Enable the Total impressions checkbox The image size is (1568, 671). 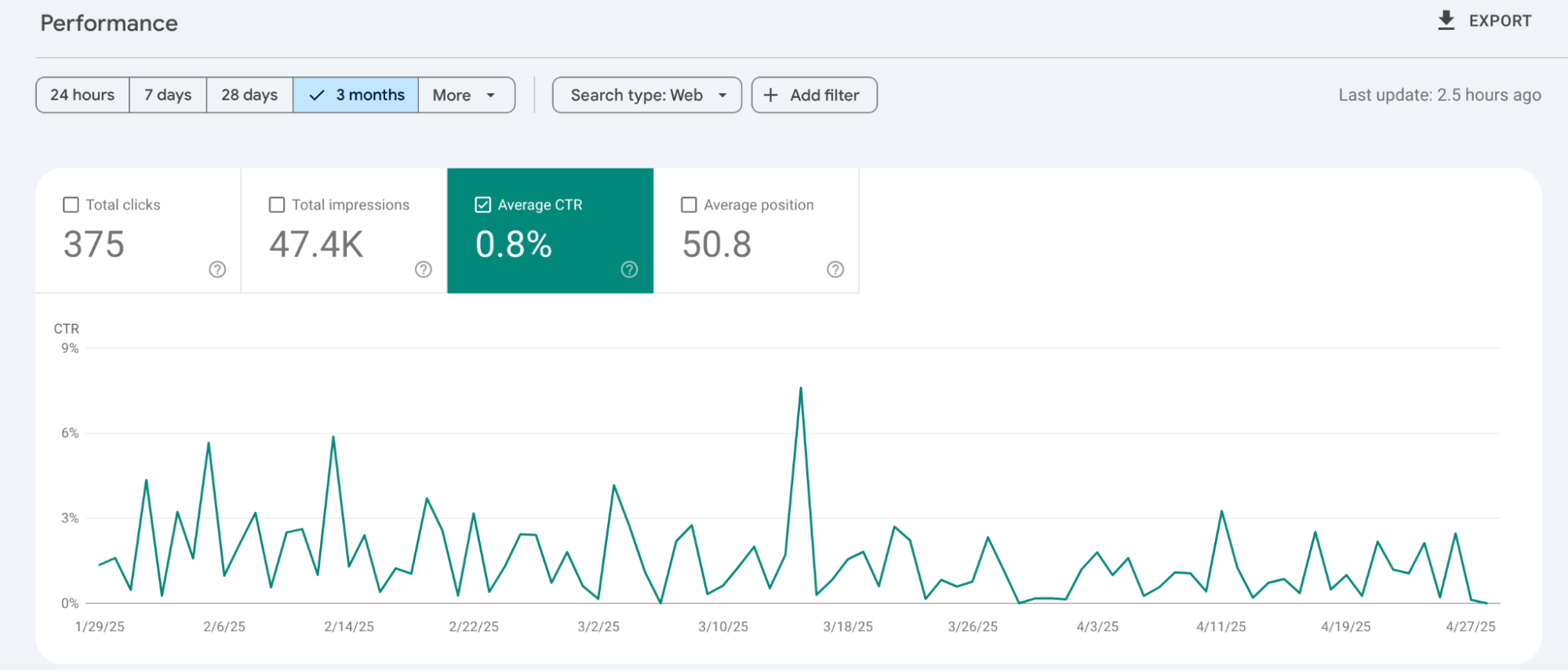click(277, 205)
